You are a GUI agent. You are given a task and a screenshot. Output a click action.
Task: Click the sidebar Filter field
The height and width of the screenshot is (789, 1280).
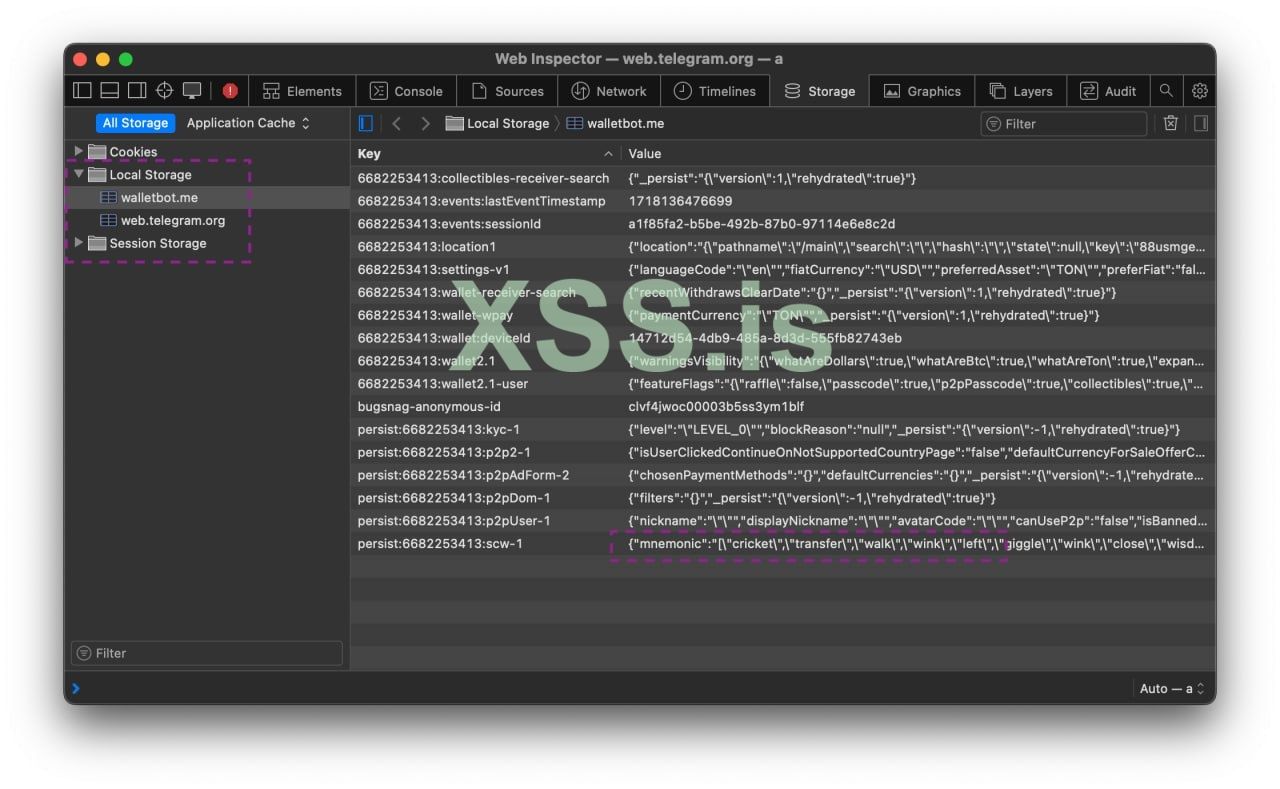[207, 653]
